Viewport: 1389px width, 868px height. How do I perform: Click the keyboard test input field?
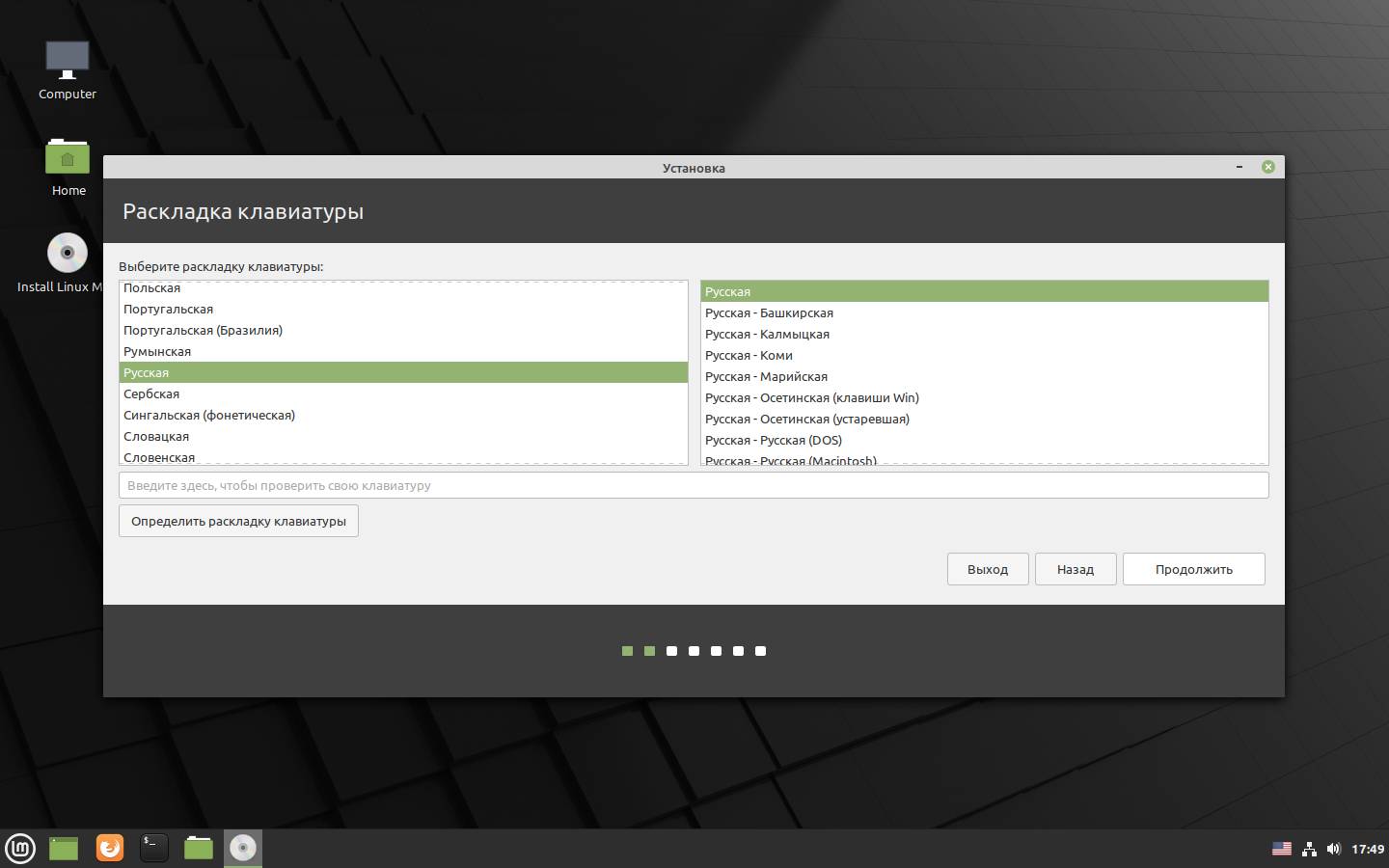[x=693, y=485]
